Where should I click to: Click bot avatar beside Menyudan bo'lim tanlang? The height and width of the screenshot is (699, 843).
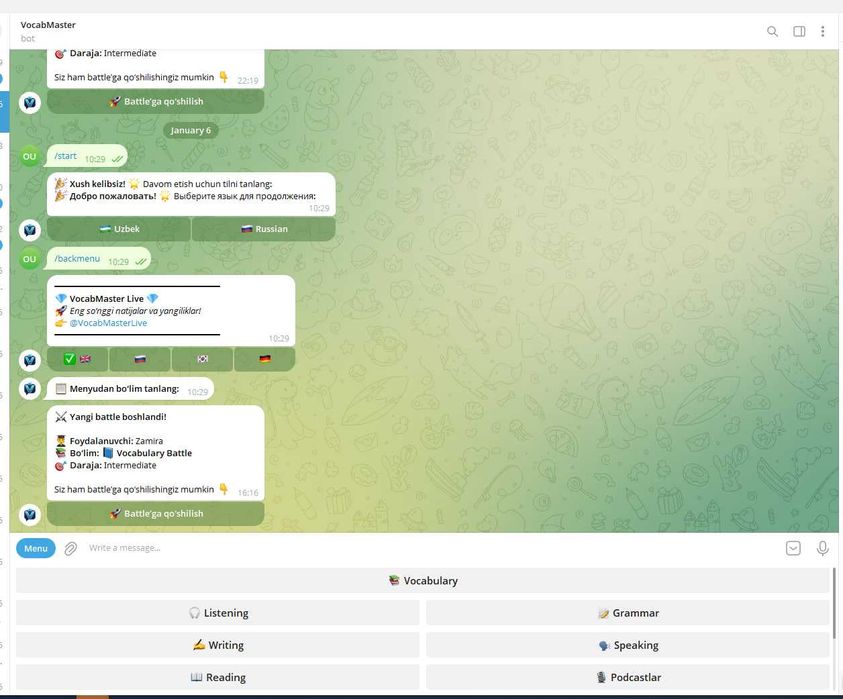[30, 388]
